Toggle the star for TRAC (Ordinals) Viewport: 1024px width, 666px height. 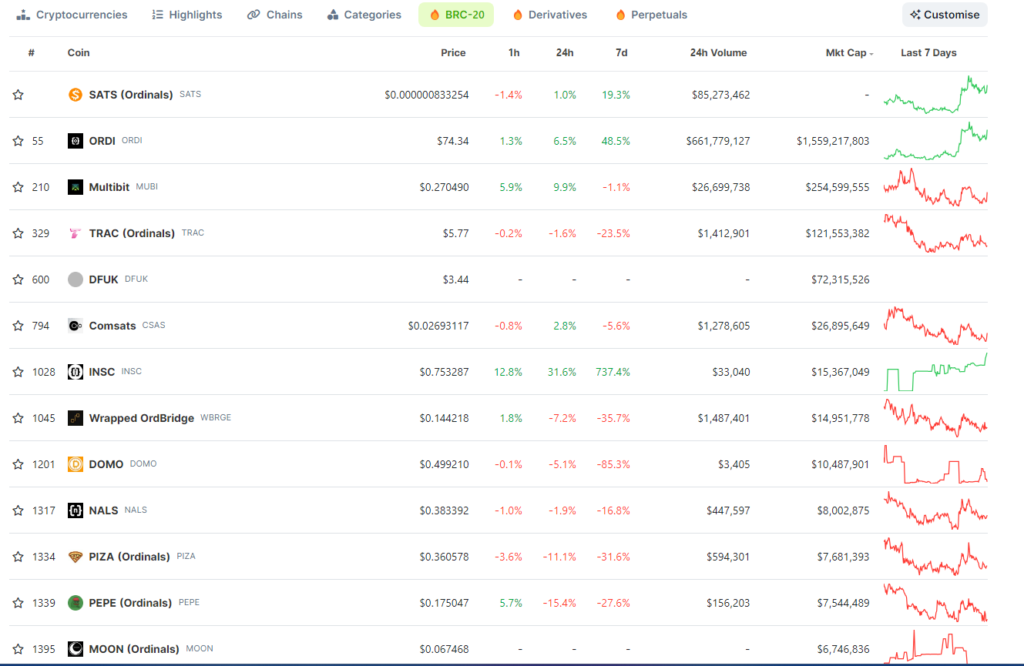18,233
